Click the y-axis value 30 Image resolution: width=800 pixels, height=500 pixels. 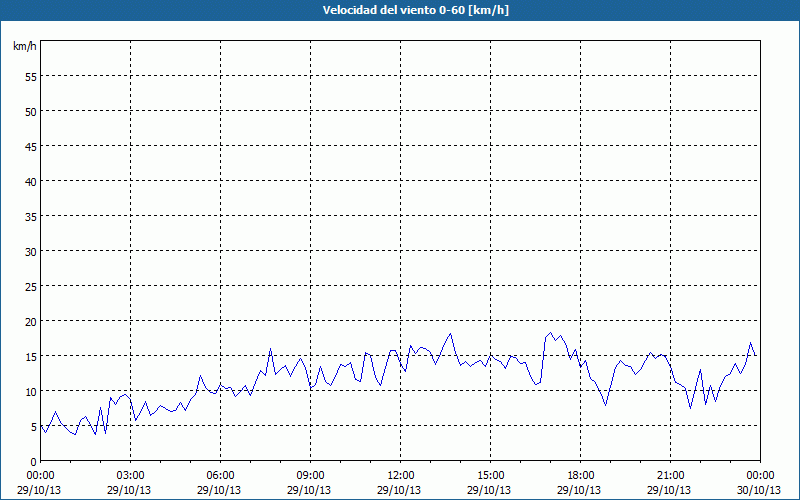click(31, 252)
